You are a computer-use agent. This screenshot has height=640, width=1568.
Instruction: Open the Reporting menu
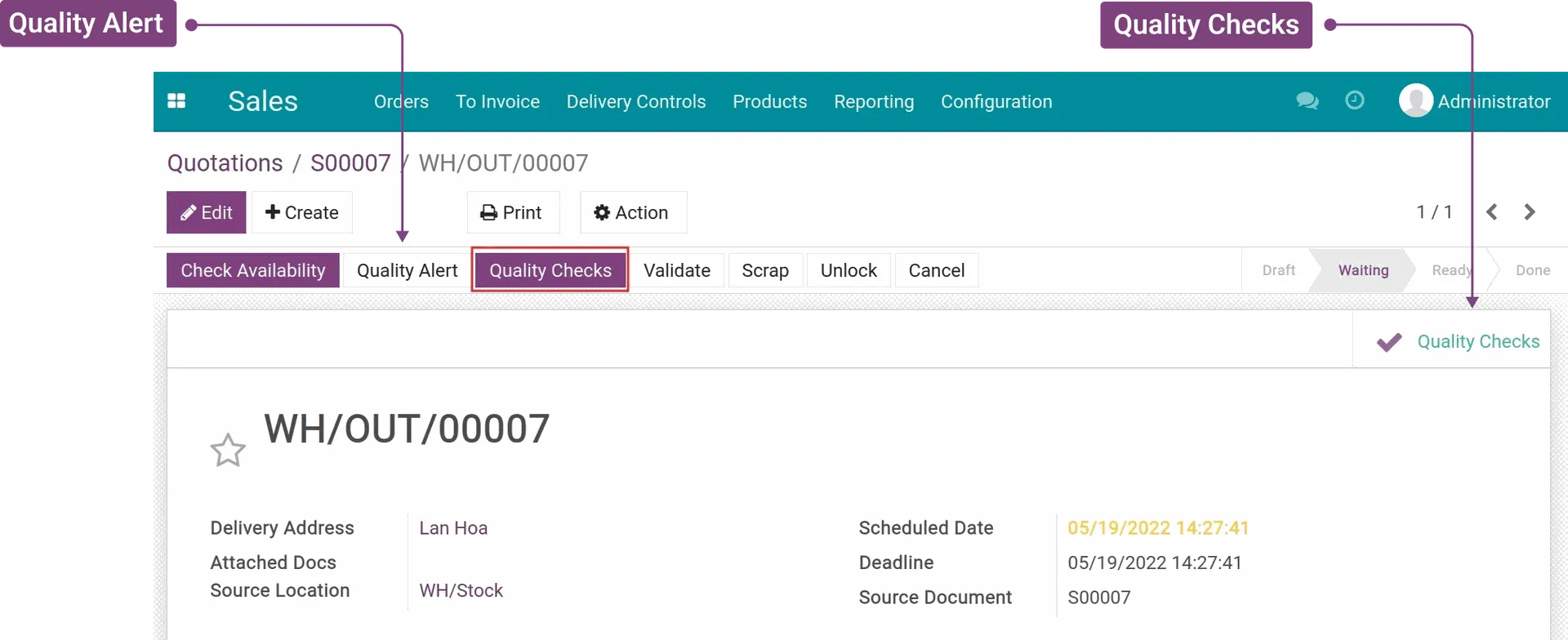(874, 101)
